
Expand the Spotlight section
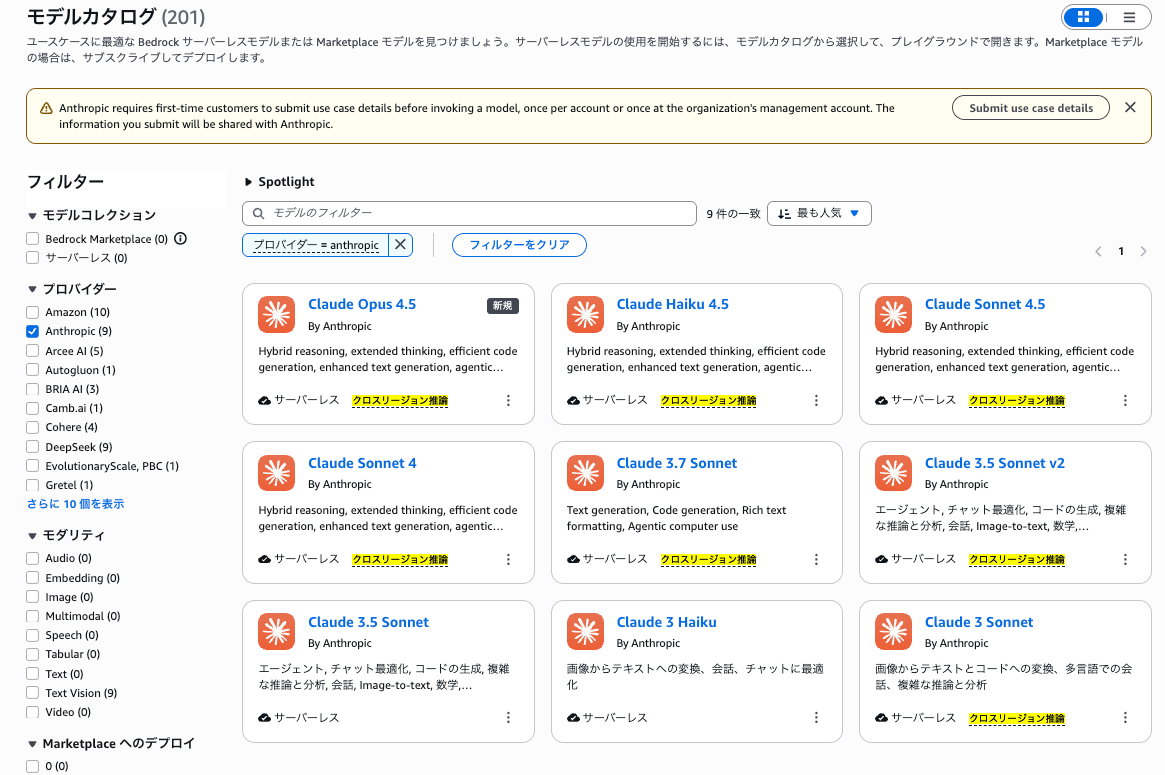(x=249, y=182)
